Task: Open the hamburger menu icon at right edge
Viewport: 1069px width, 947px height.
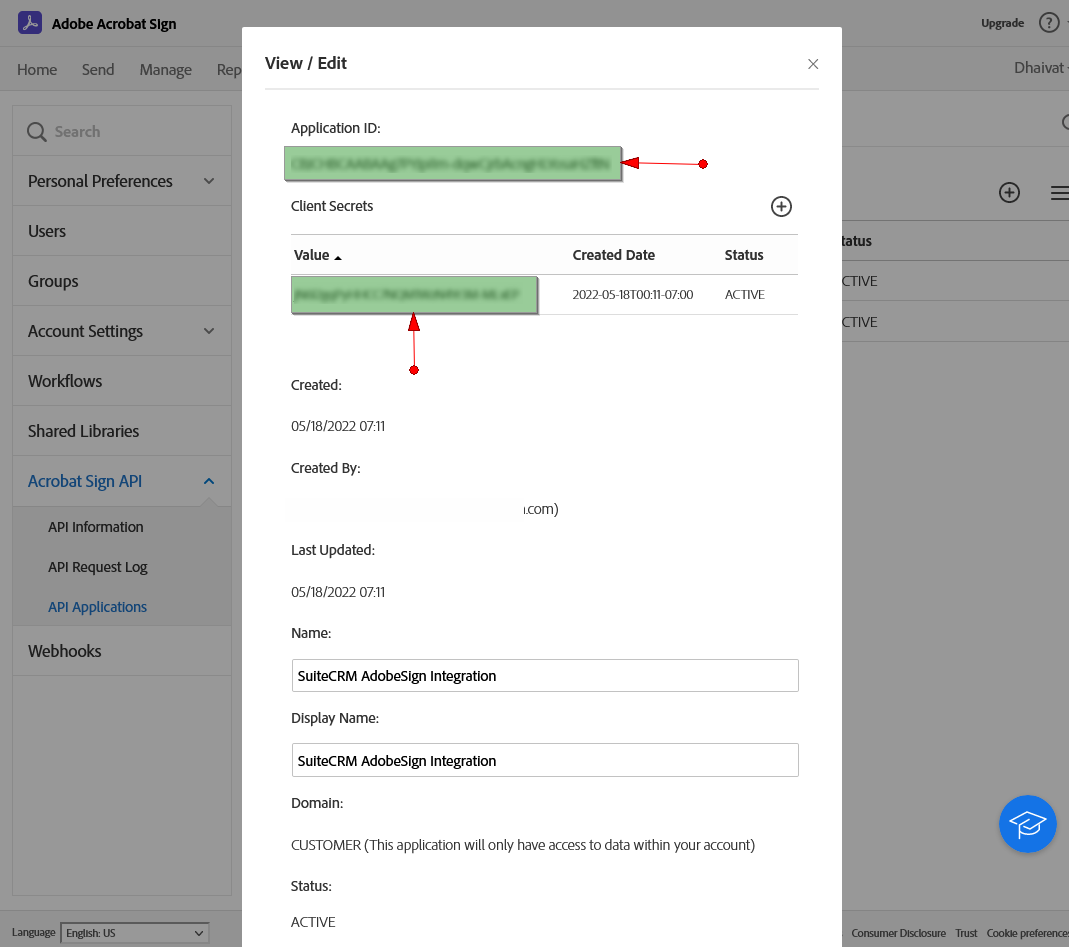Action: click(x=1060, y=193)
